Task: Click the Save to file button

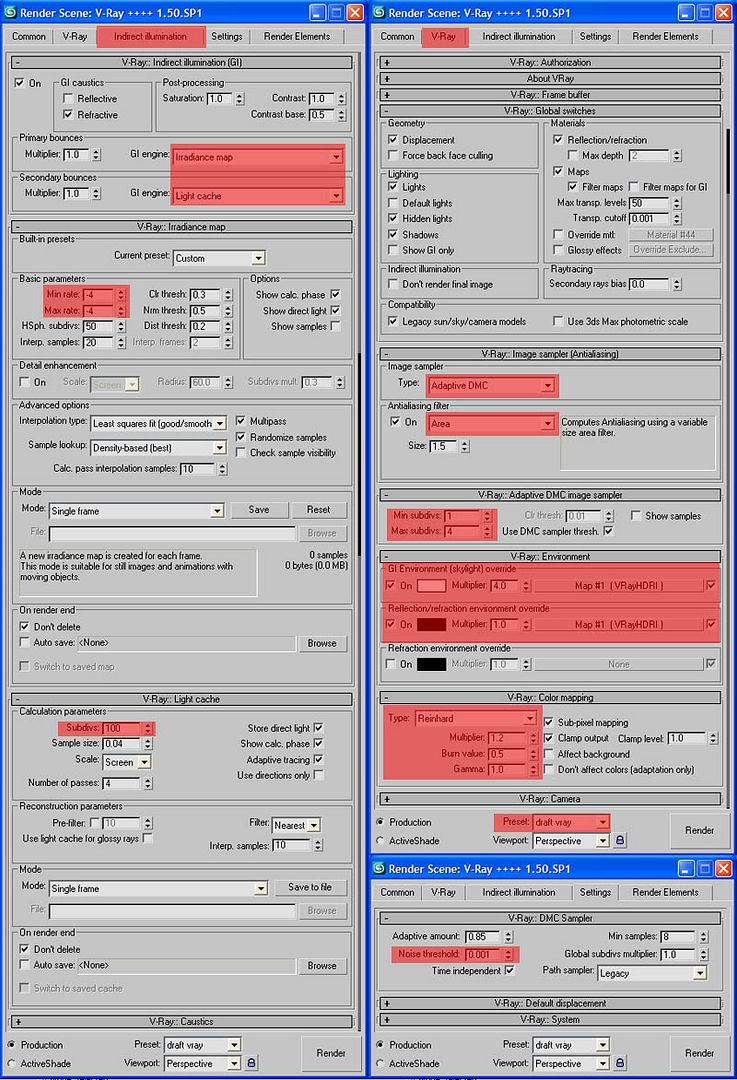Action: coord(310,887)
